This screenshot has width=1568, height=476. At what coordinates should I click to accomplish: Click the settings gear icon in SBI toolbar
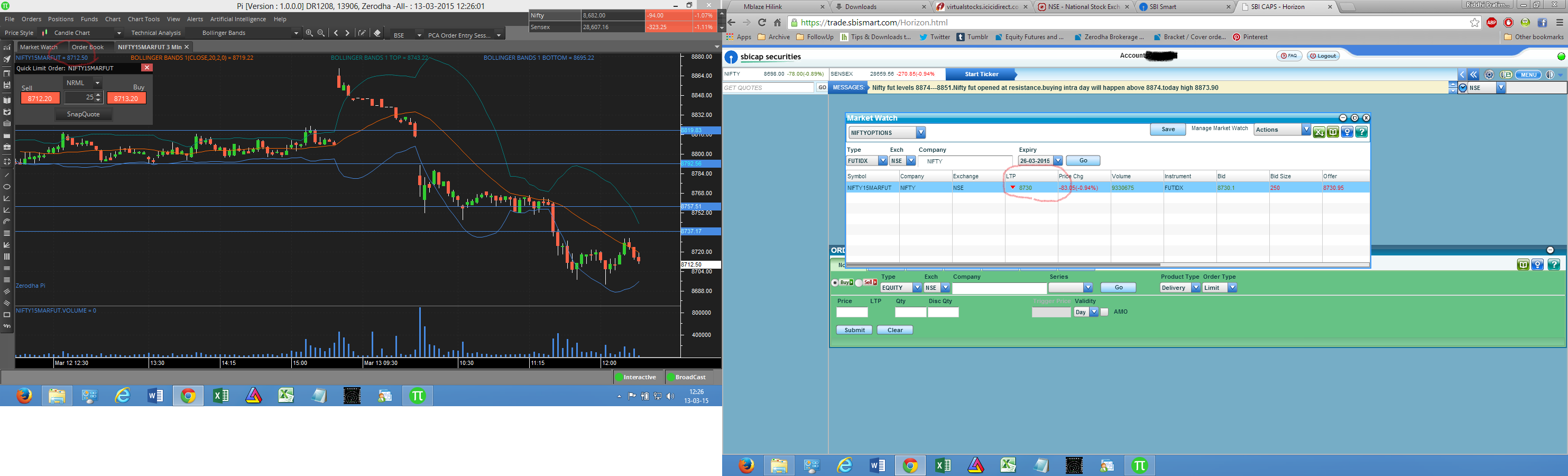click(1489, 75)
